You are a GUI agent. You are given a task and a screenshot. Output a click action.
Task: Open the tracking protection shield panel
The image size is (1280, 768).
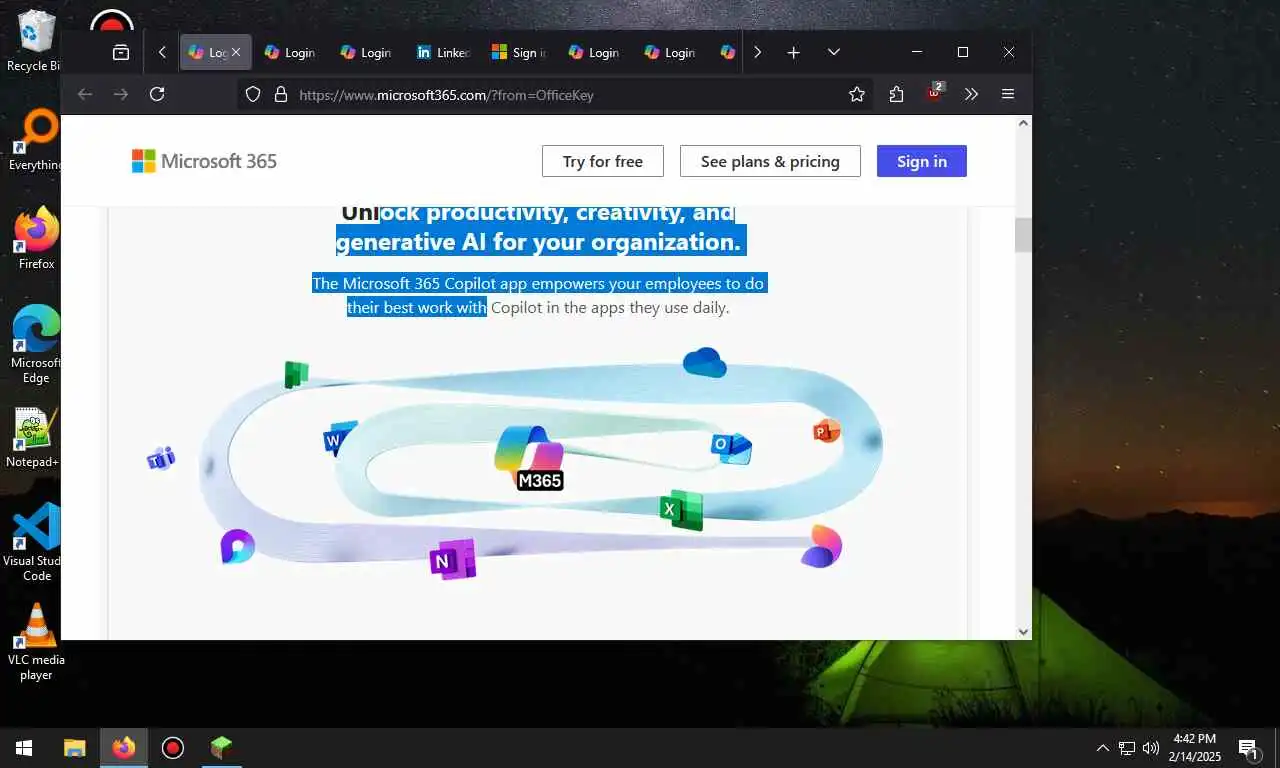253,94
